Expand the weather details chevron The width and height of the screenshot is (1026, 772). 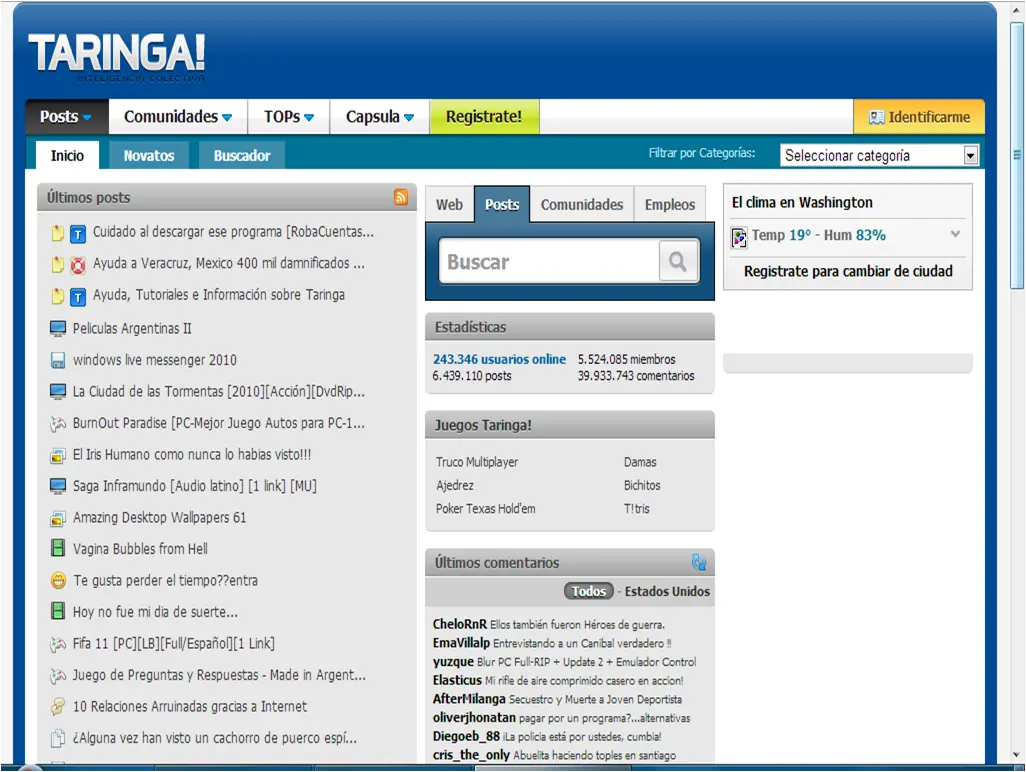pos(955,234)
